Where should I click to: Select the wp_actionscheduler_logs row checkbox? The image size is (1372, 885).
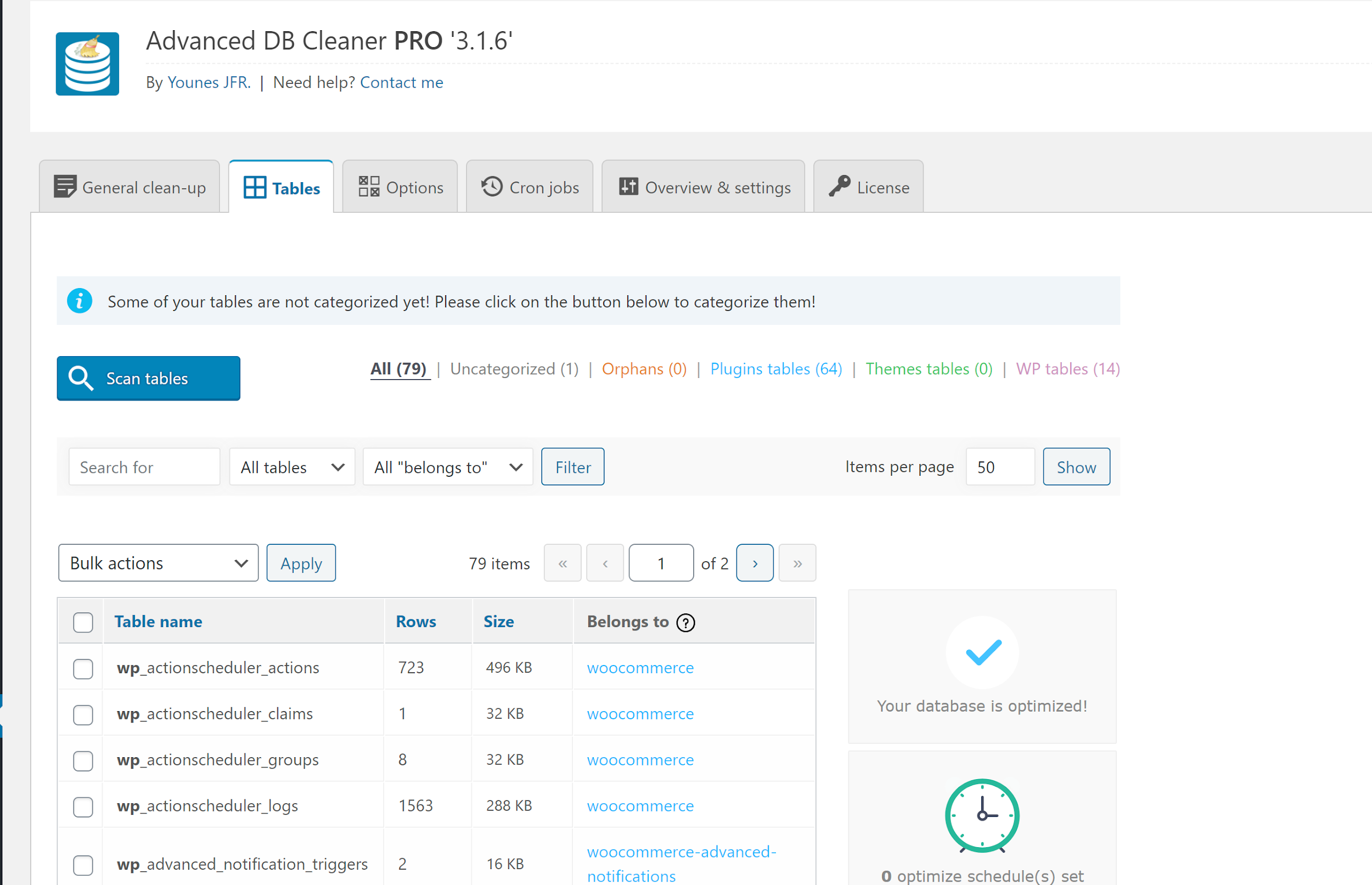[x=83, y=807]
